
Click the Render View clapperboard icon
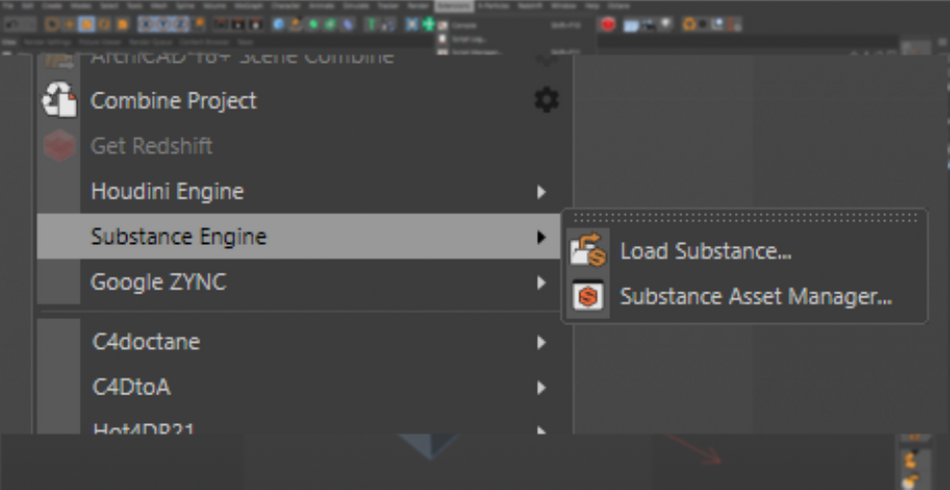[221, 24]
